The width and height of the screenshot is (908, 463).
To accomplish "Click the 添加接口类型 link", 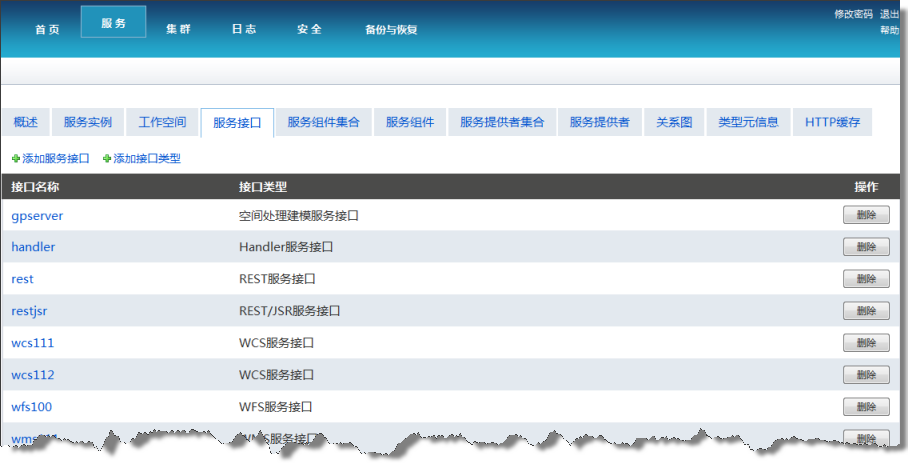I will [147, 159].
